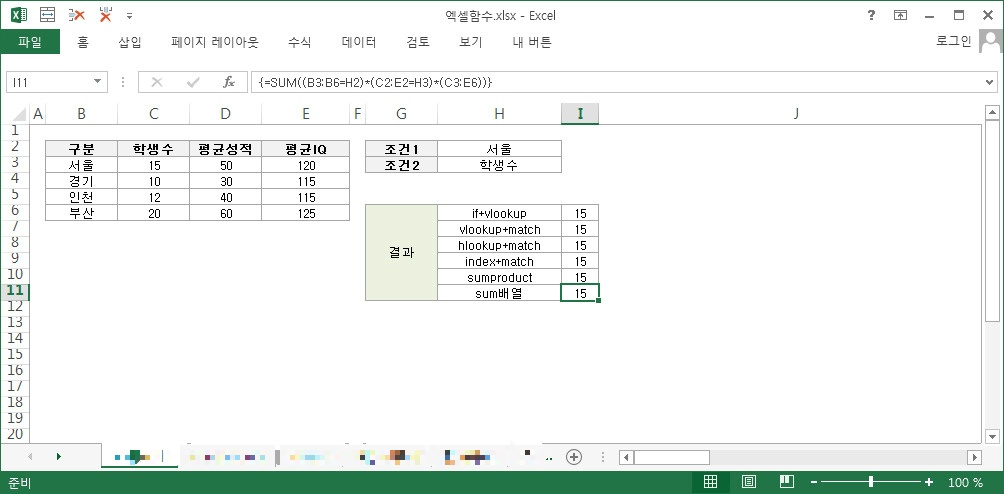Select column H header
Image resolution: width=1004 pixels, height=494 pixels.
coord(499,114)
